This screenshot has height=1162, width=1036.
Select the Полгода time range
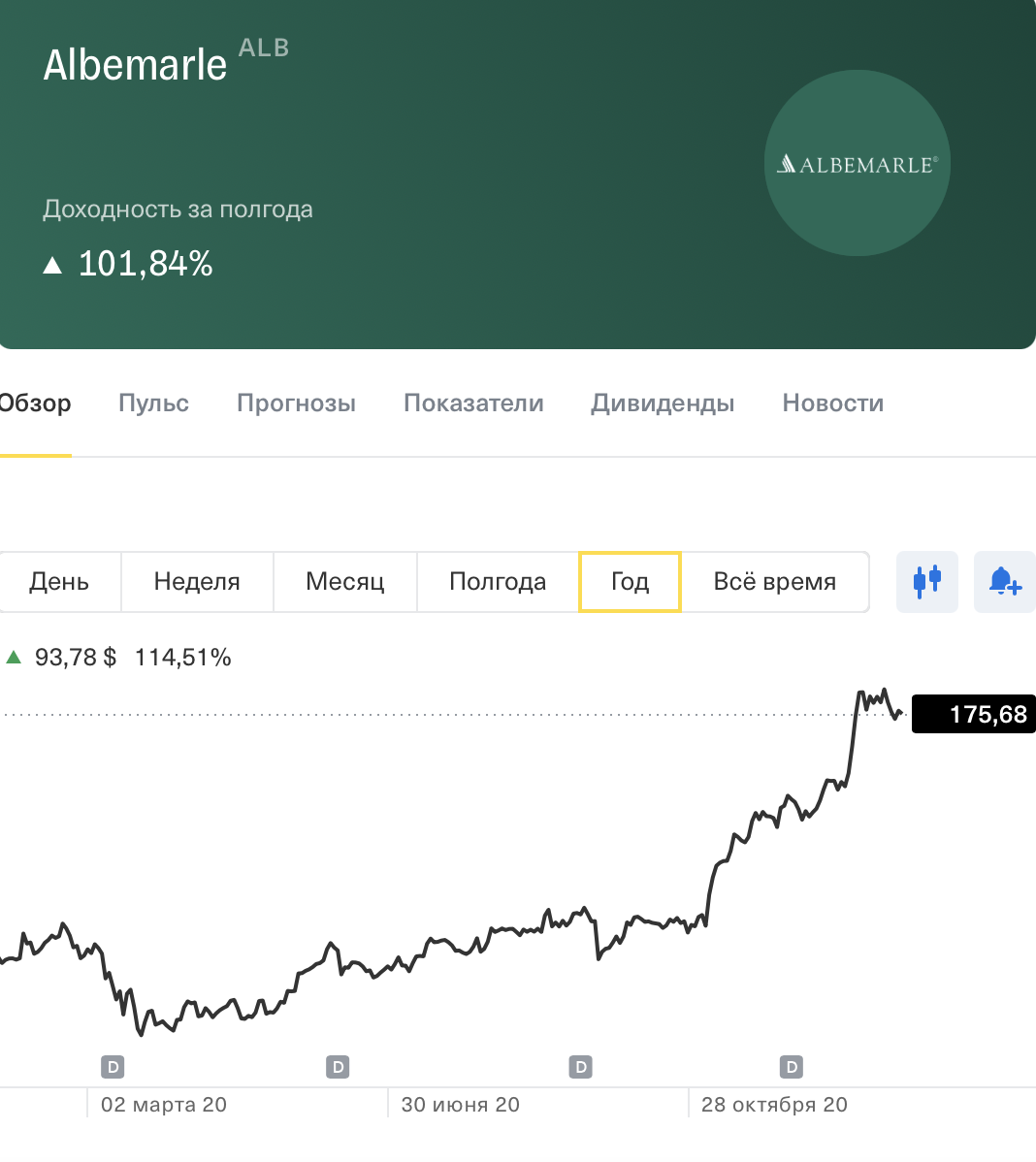pos(498,582)
